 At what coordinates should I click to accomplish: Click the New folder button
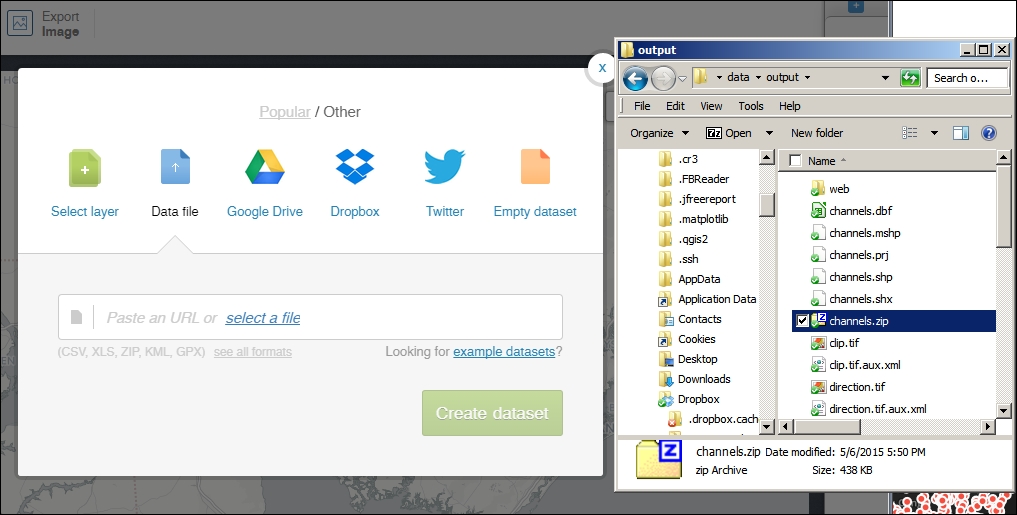817,133
